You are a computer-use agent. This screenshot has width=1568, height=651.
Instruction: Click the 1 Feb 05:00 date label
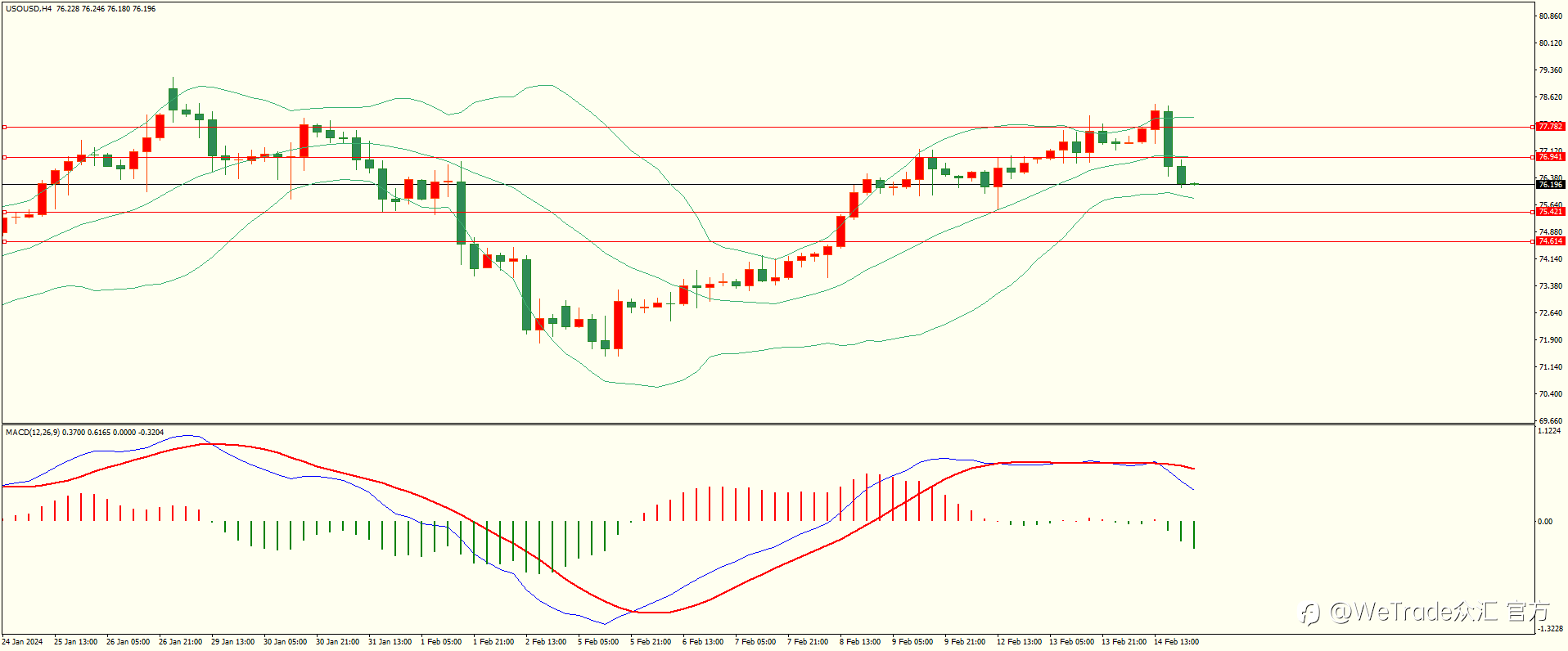pos(441,642)
